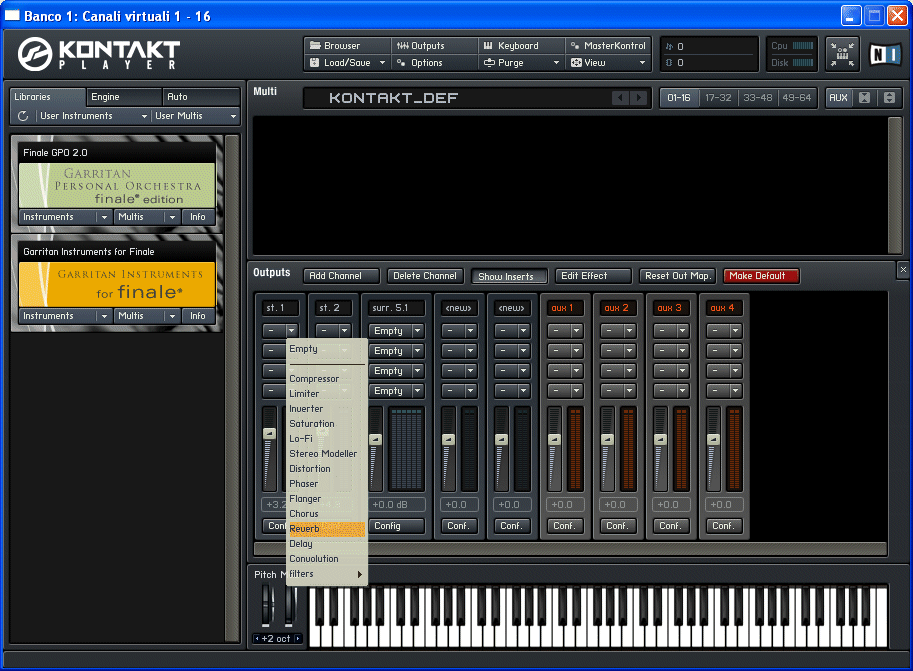Expand the User Instruments dropdown
Viewport: 913px width, 671px height.
point(93,116)
